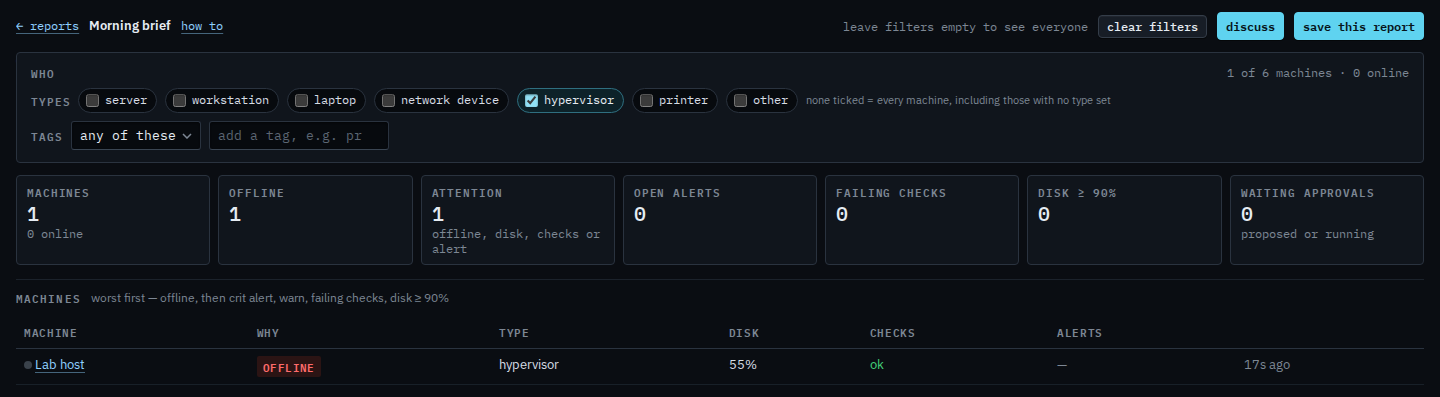Click the '1 of 6 machines' counter
1440x397 pixels.
point(1279,73)
